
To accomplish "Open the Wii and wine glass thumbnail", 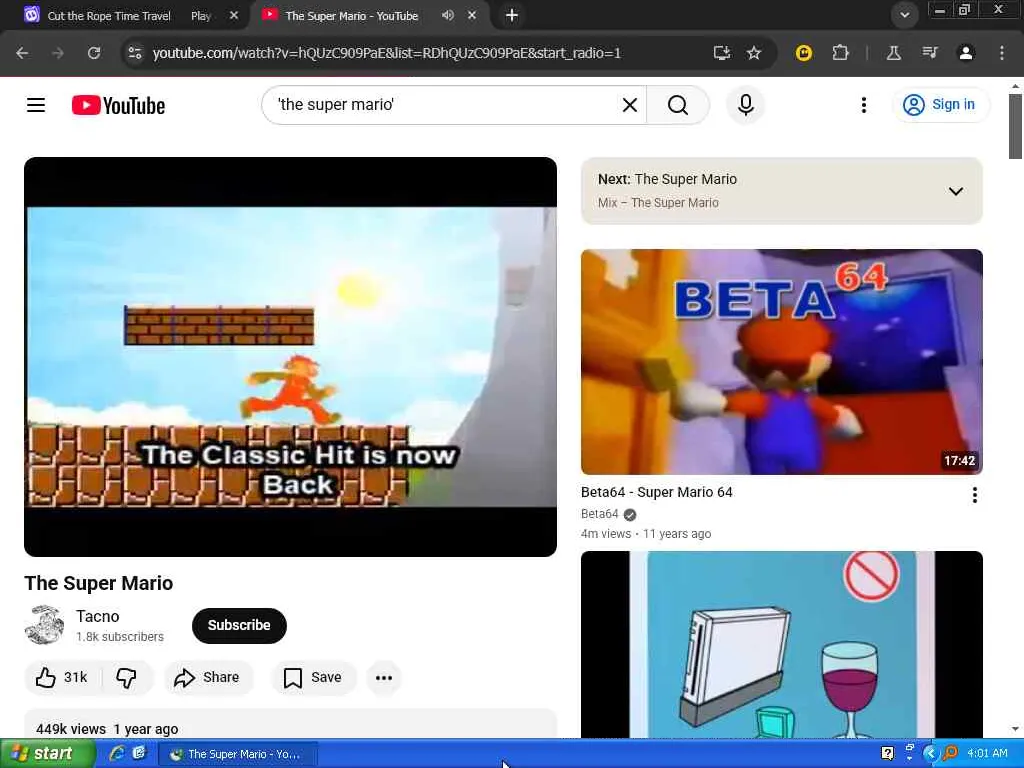I will [782, 645].
